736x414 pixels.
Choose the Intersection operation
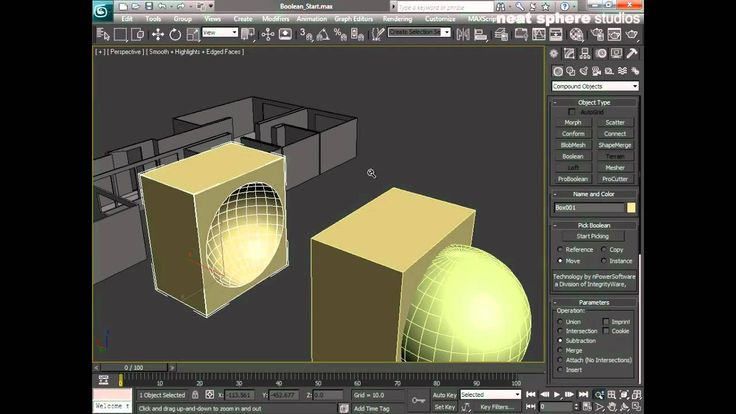tap(560, 331)
